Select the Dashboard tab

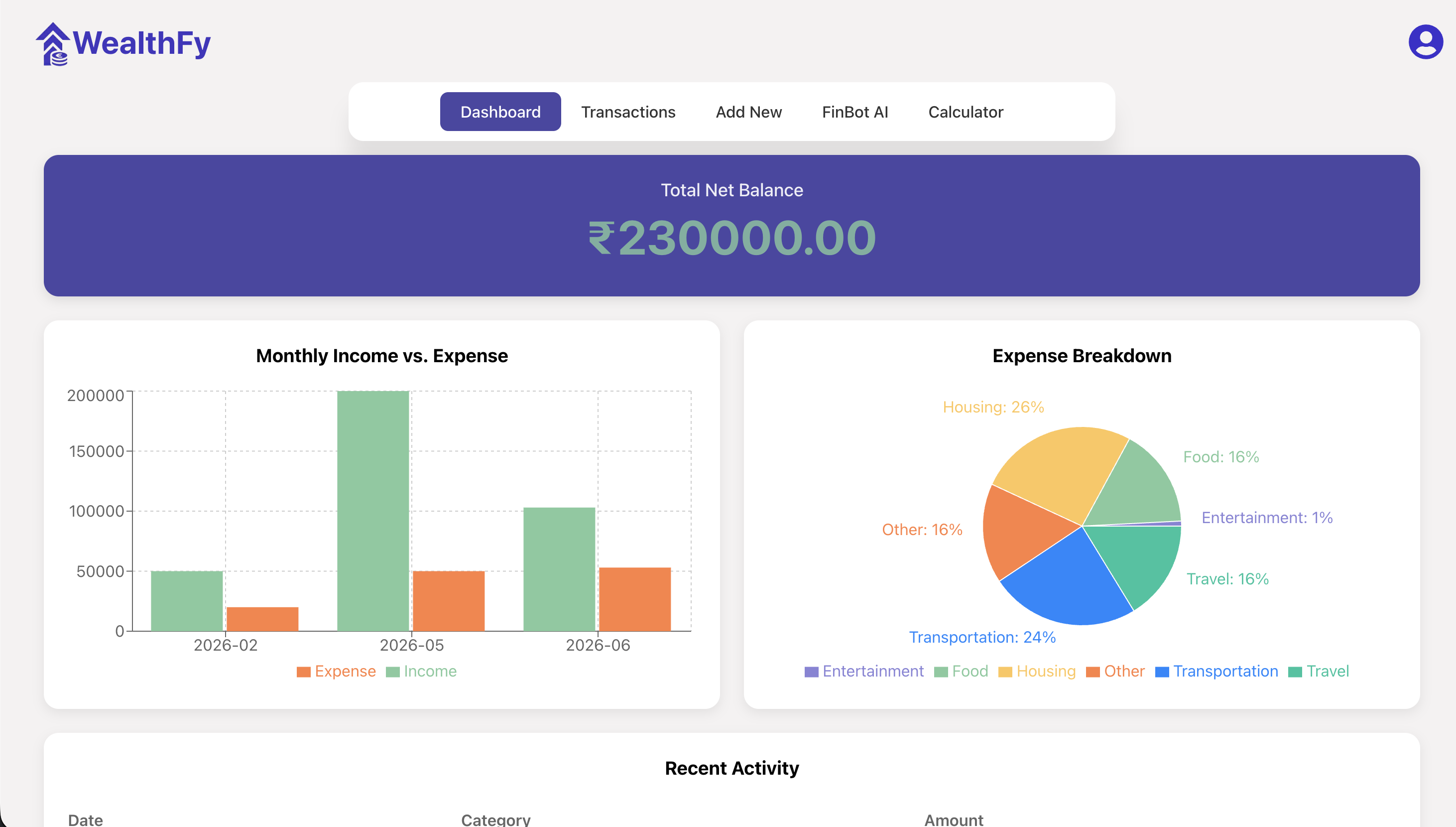click(500, 112)
